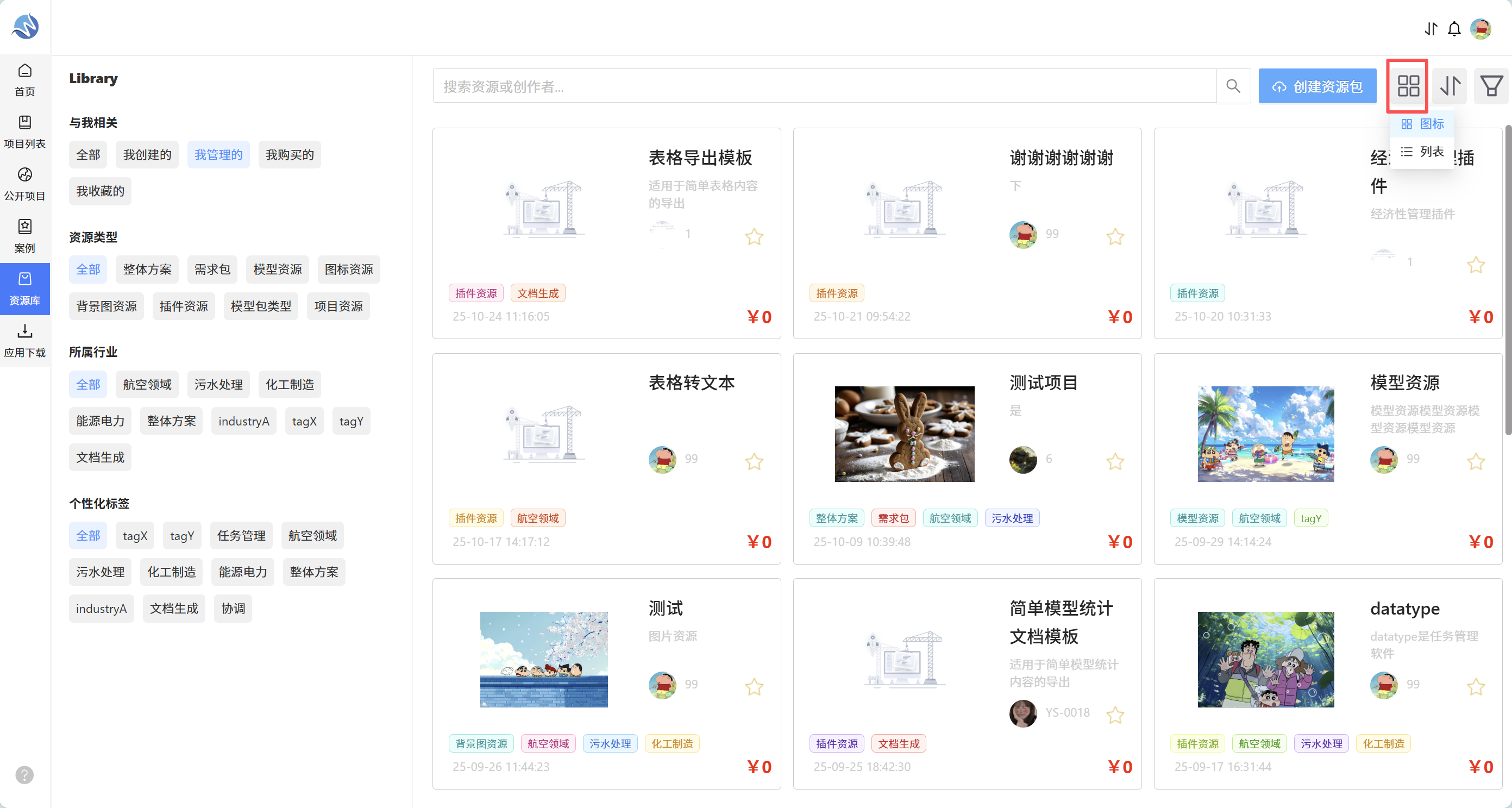Screen dimensions: 1512x808
Task: Open 项目列表 in the sidebar
Action: click(24, 132)
